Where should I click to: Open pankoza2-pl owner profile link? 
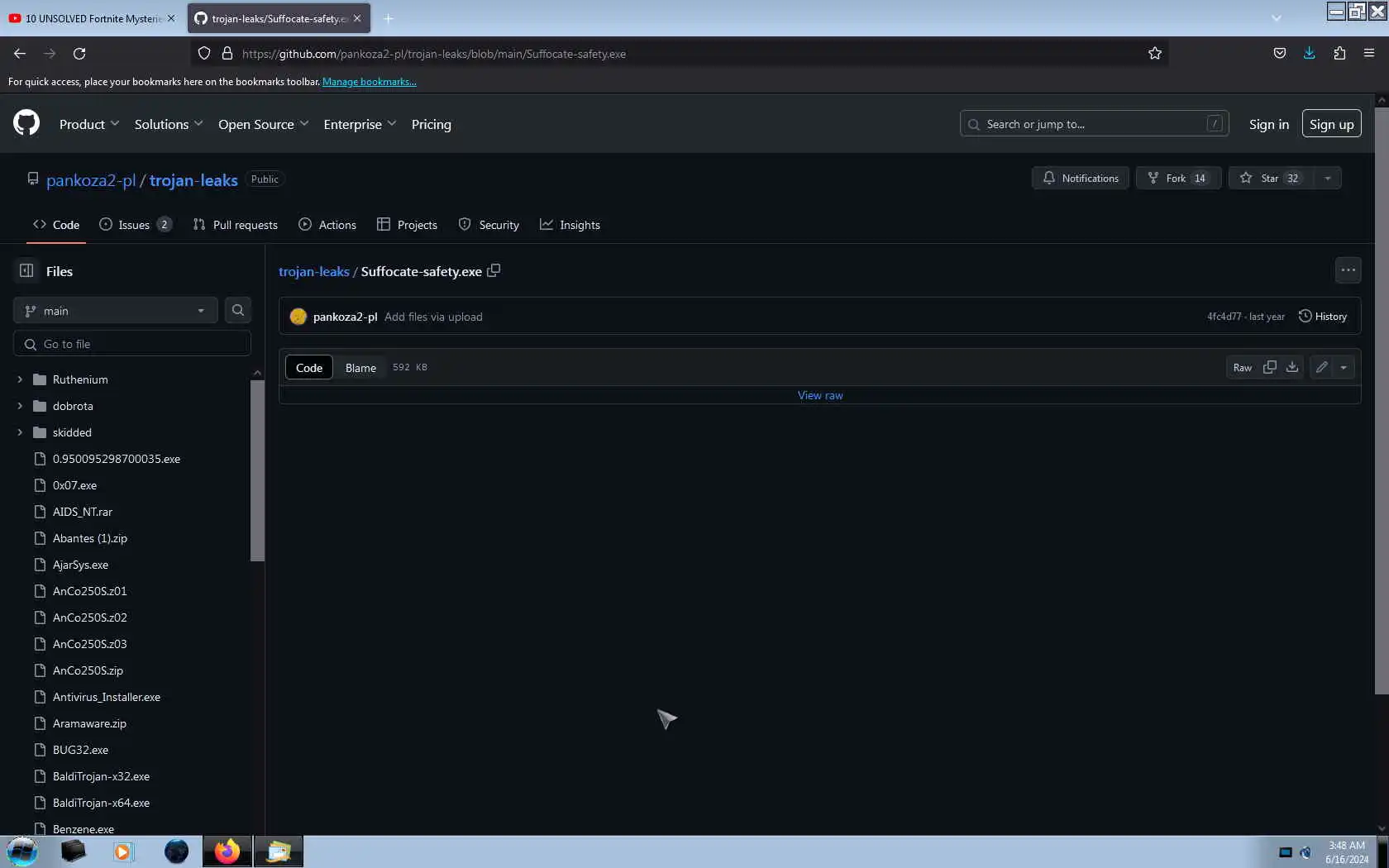point(91,180)
